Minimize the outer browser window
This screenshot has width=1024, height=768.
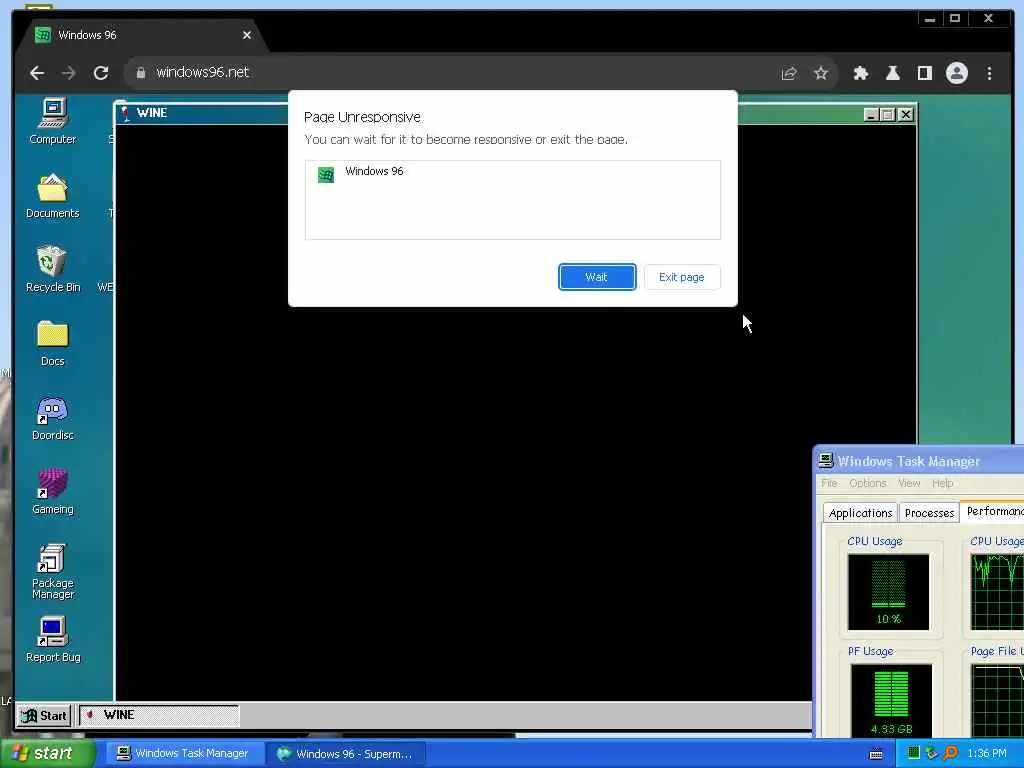pos(930,19)
